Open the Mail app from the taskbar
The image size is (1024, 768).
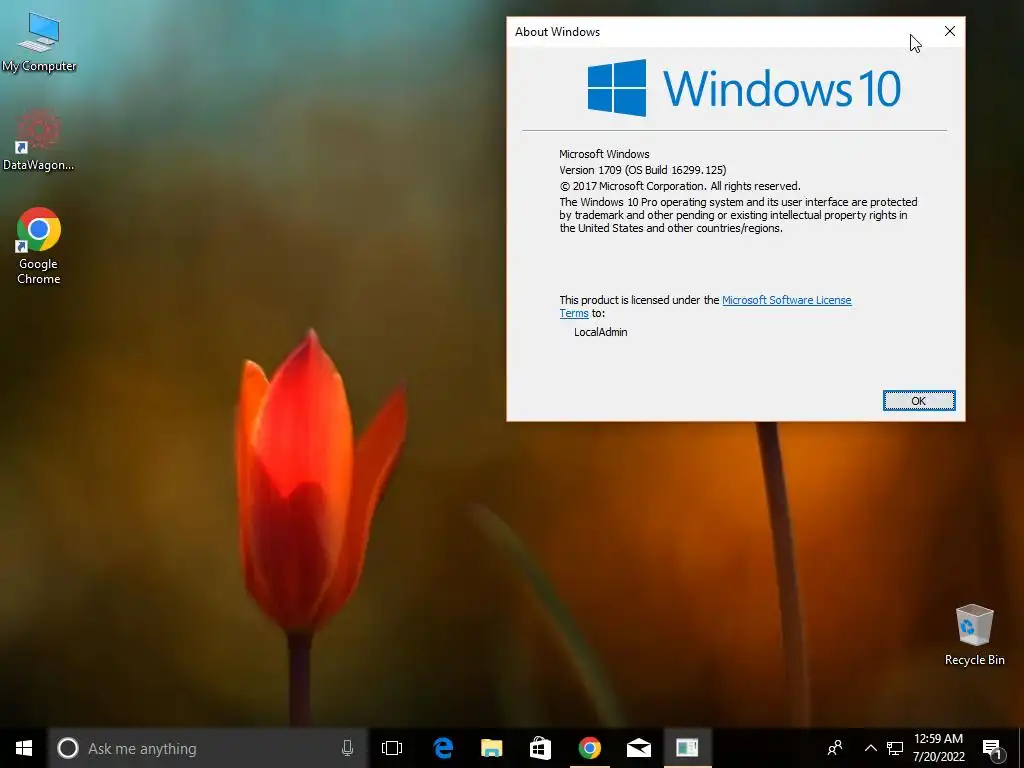639,748
